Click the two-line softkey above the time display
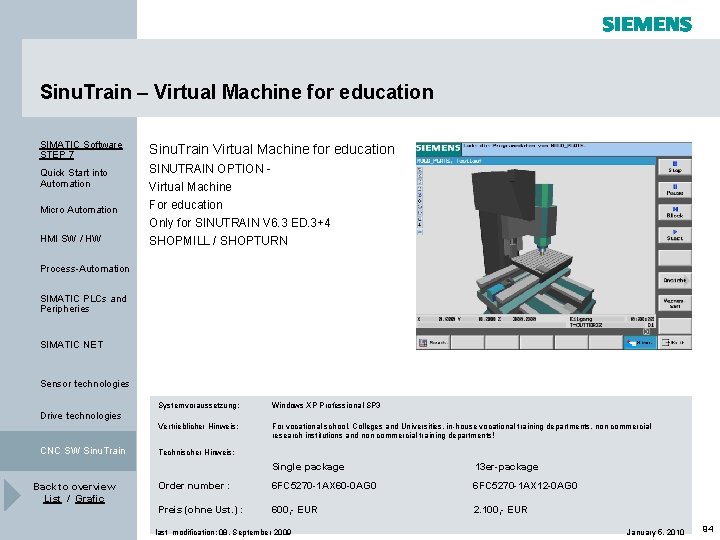Image resolution: width=720 pixels, height=540 pixels. [675, 303]
